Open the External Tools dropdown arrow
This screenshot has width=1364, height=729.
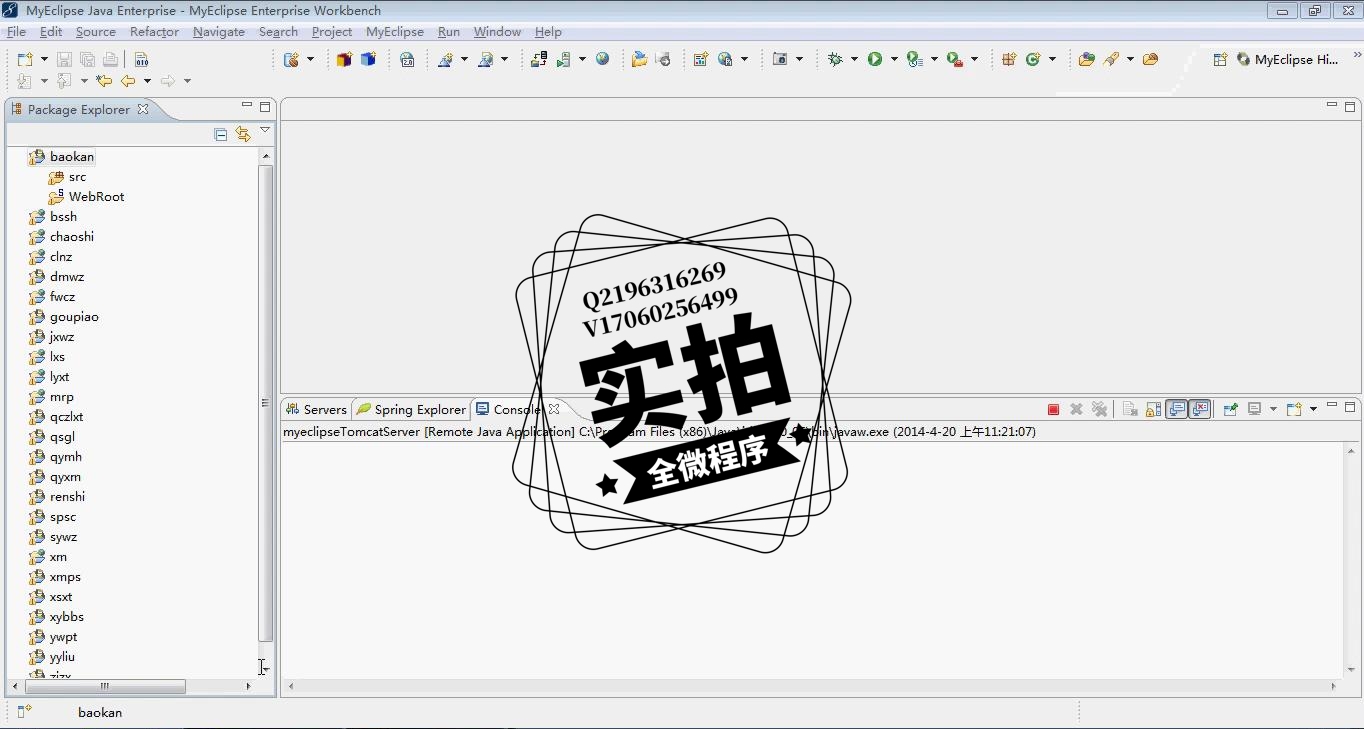(975, 59)
